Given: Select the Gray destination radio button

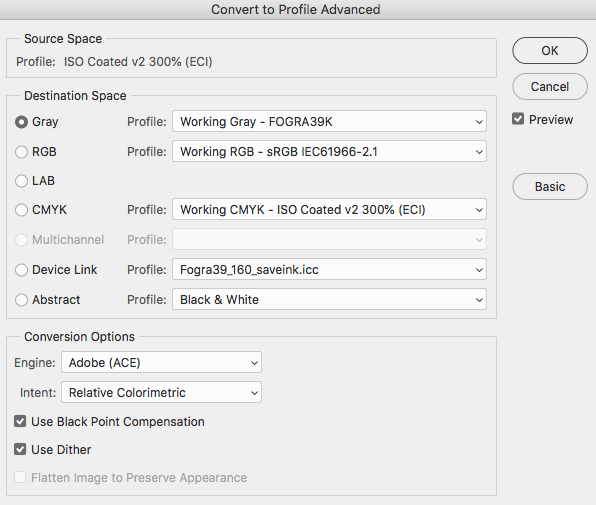Looking at the screenshot, I should (21, 122).
